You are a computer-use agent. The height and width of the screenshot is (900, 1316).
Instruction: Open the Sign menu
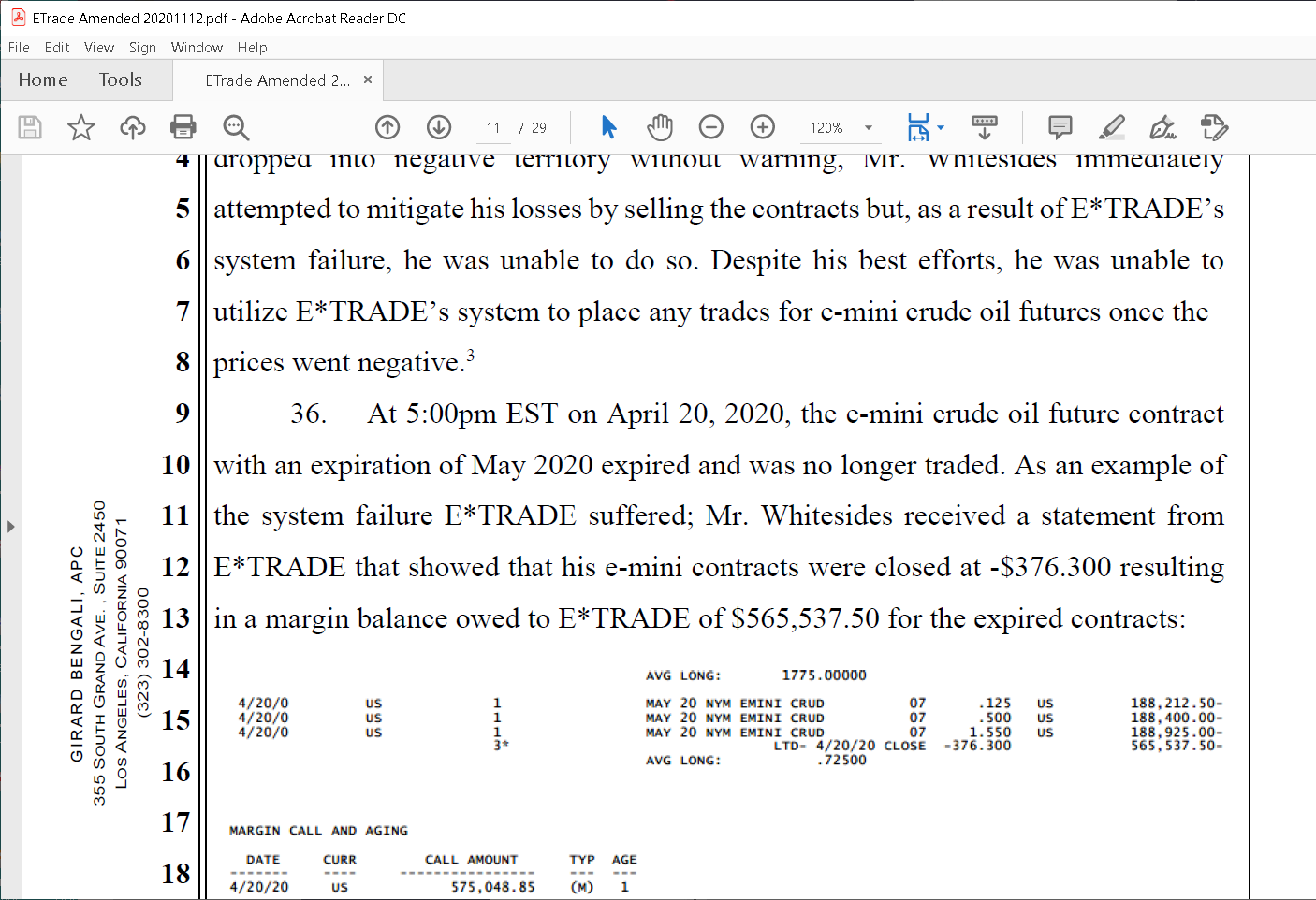(x=142, y=48)
